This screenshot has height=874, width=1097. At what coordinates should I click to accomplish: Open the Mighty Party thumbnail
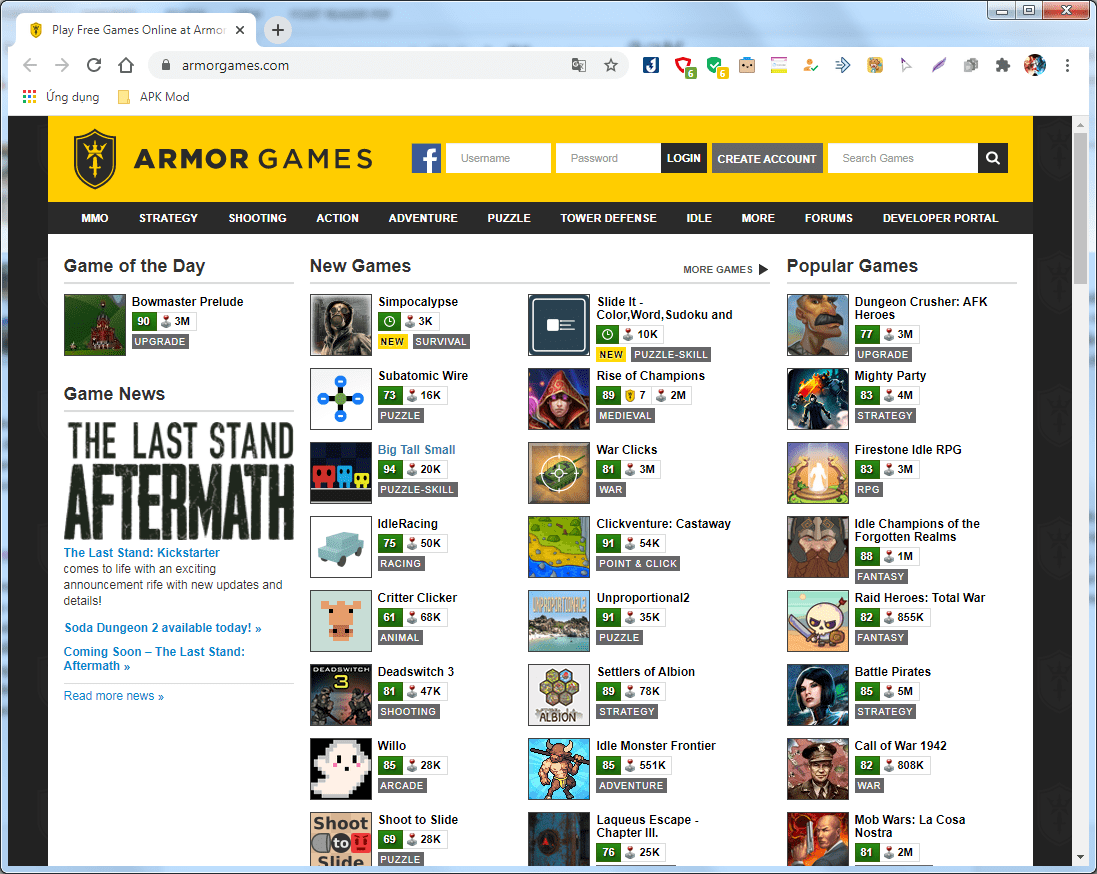pos(818,399)
